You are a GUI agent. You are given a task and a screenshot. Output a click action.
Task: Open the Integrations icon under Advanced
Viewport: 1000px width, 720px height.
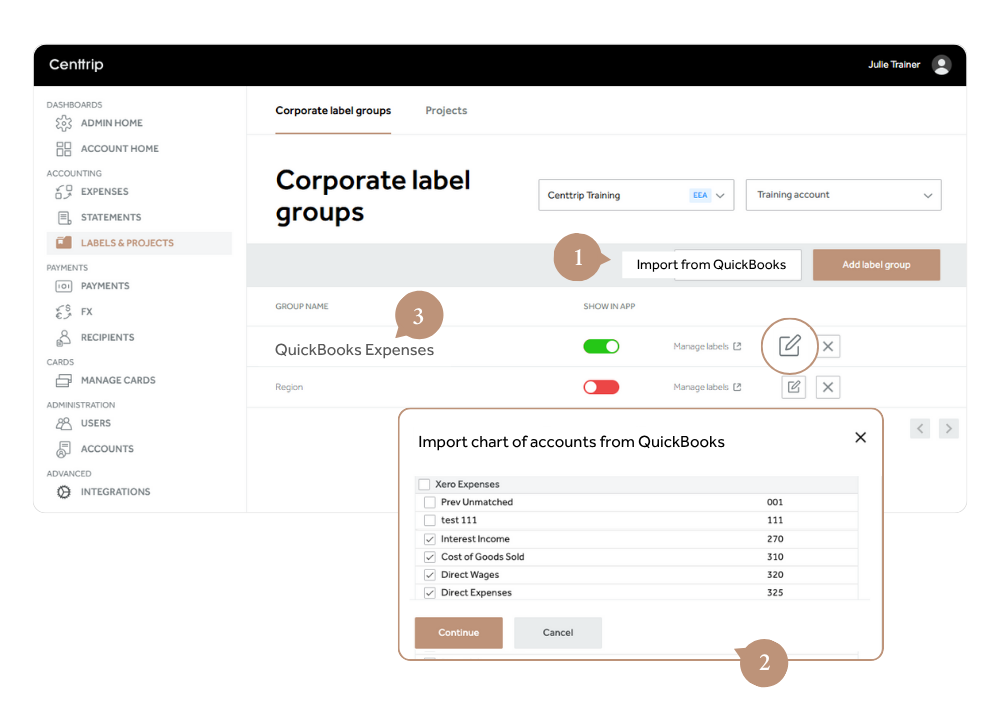point(64,492)
